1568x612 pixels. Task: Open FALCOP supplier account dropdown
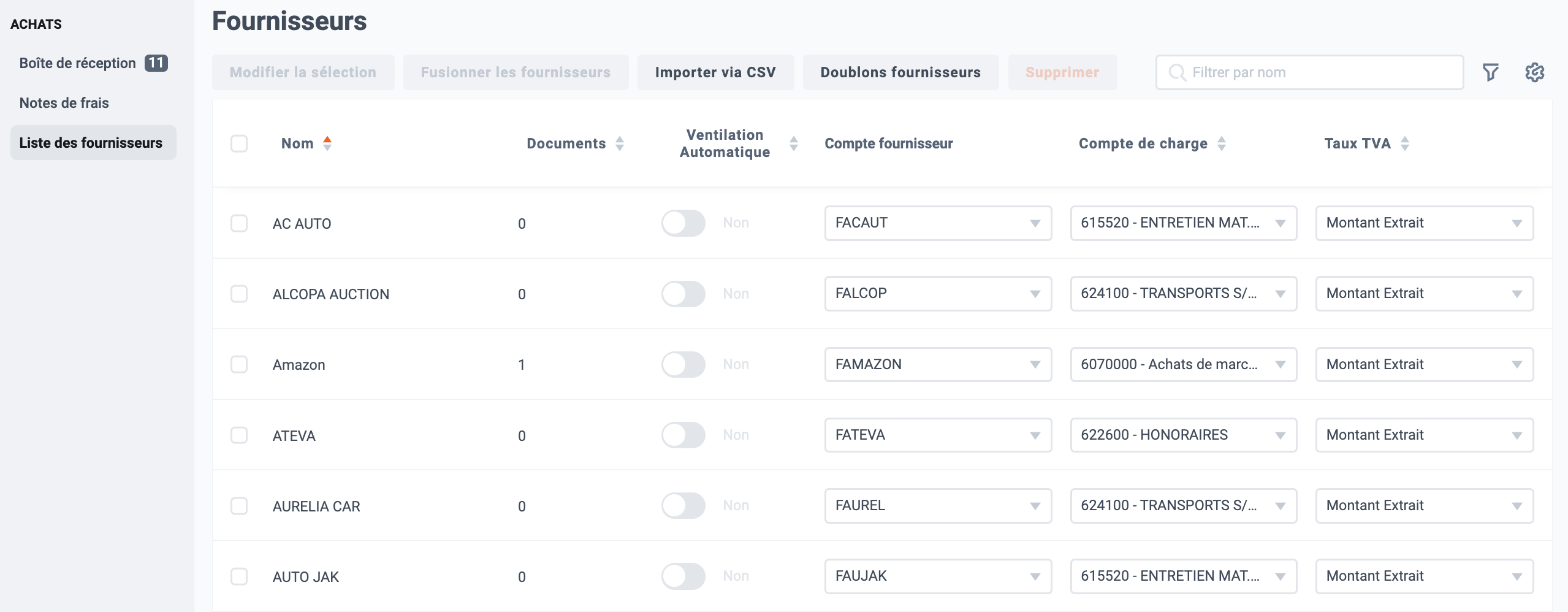[938, 294]
